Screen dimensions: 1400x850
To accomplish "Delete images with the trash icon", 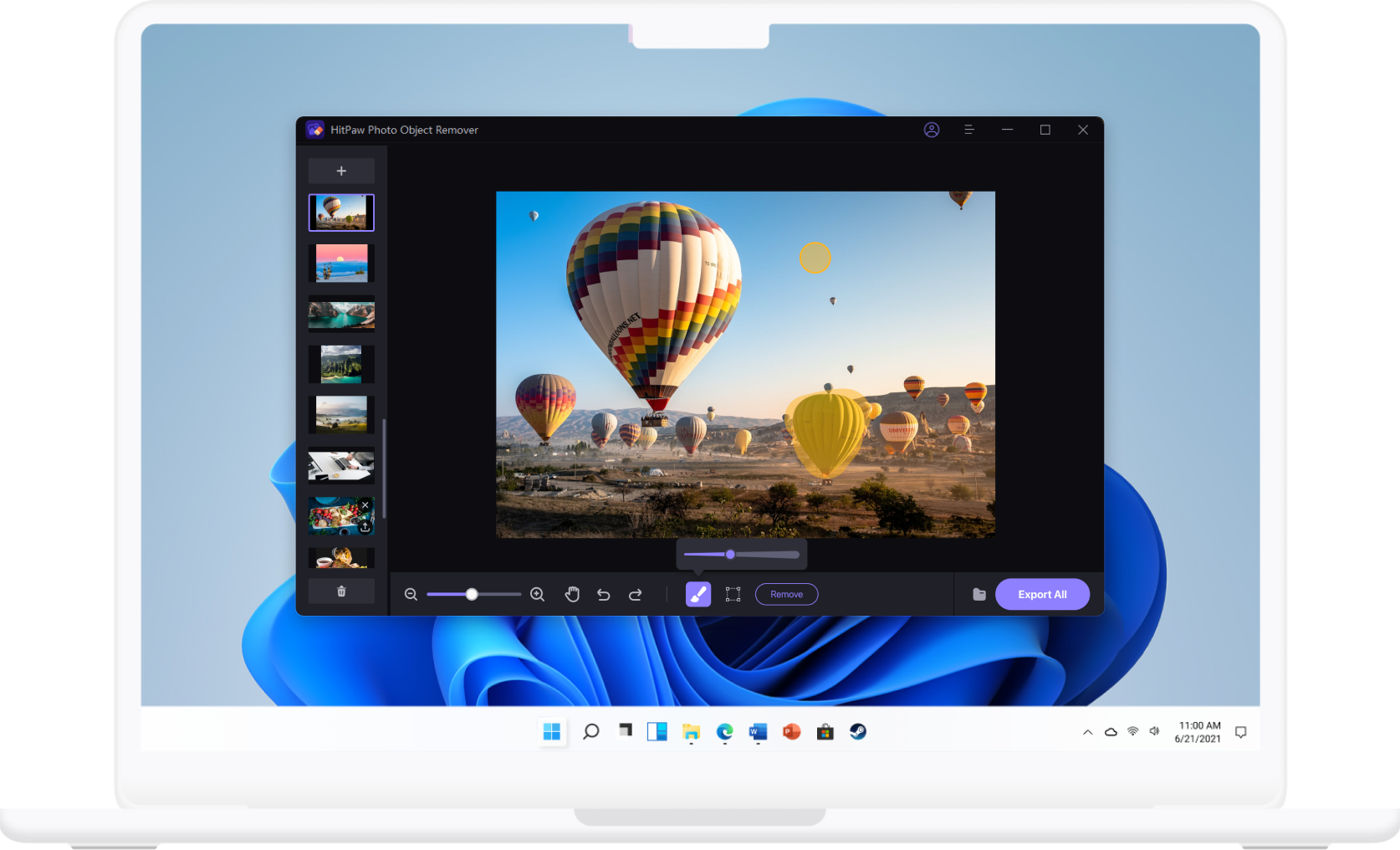I will (x=341, y=591).
